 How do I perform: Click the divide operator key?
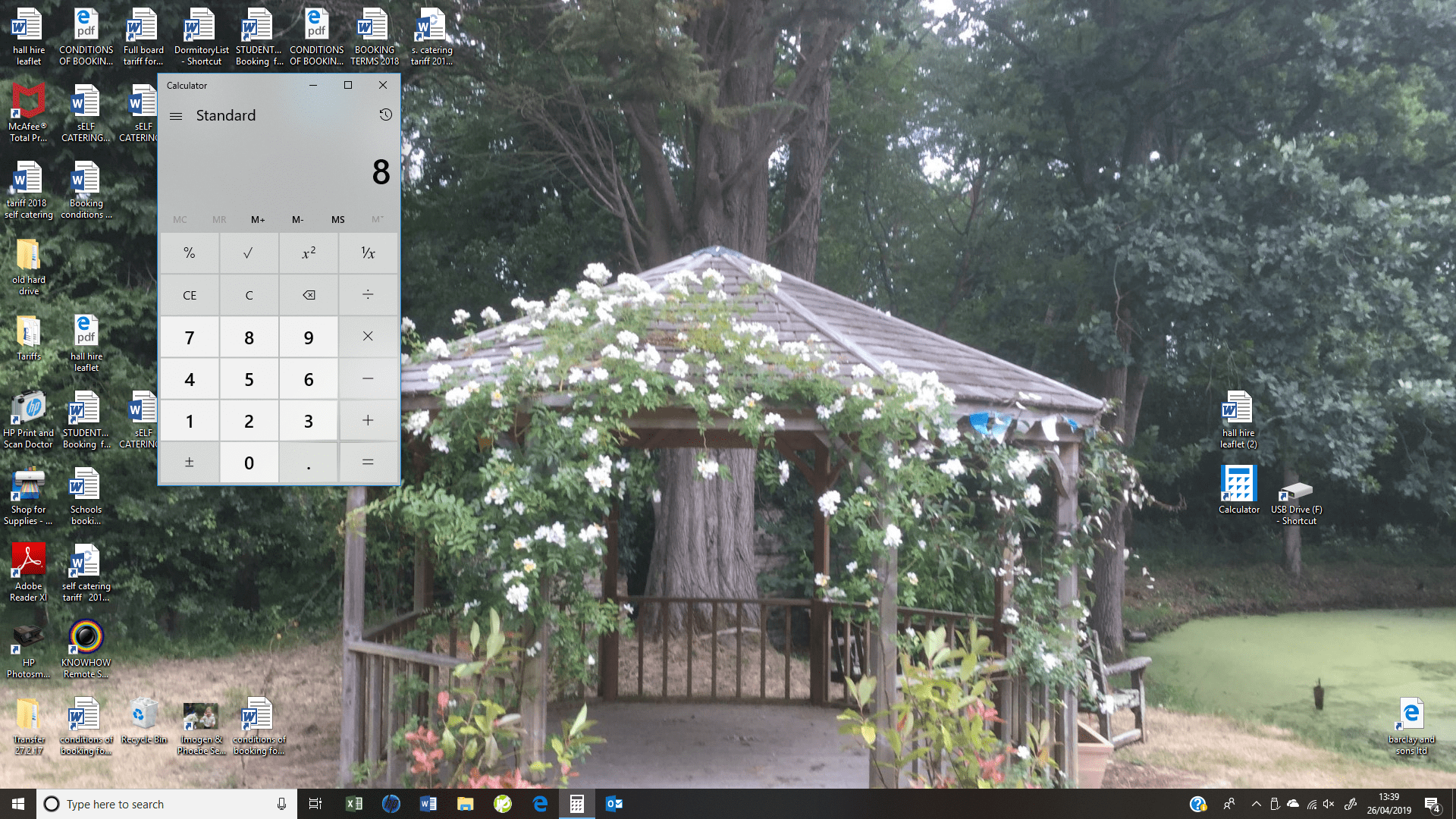[368, 295]
